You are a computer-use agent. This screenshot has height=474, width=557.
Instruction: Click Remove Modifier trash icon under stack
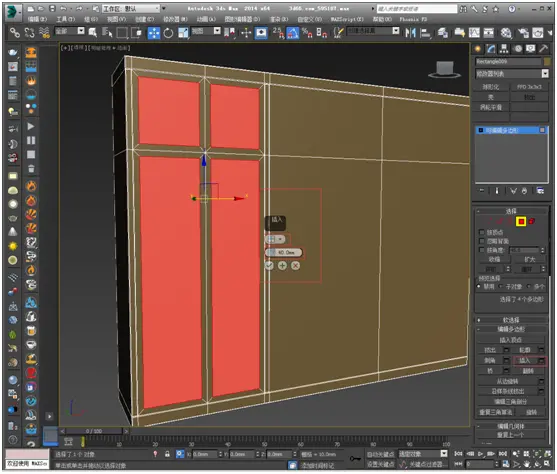524,191
